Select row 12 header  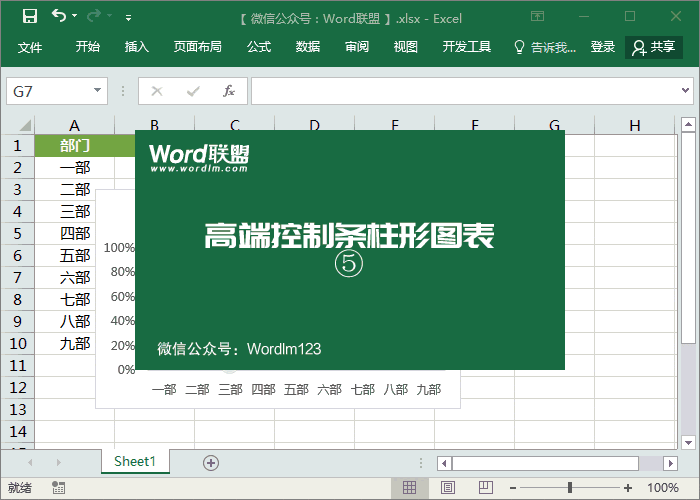tap(17, 388)
